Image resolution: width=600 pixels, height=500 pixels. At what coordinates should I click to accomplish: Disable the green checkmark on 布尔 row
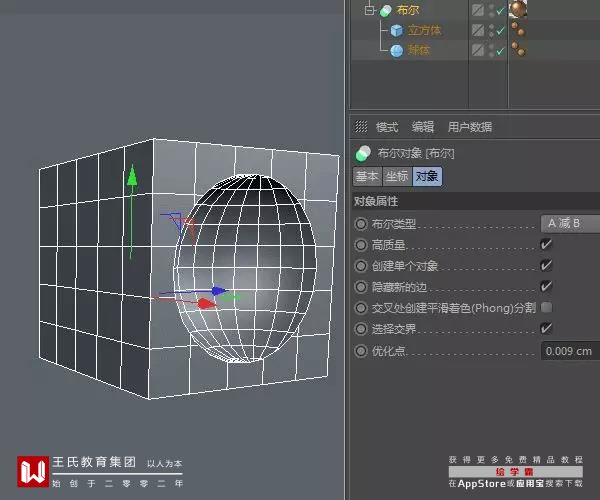pyautogui.click(x=500, y=11)
